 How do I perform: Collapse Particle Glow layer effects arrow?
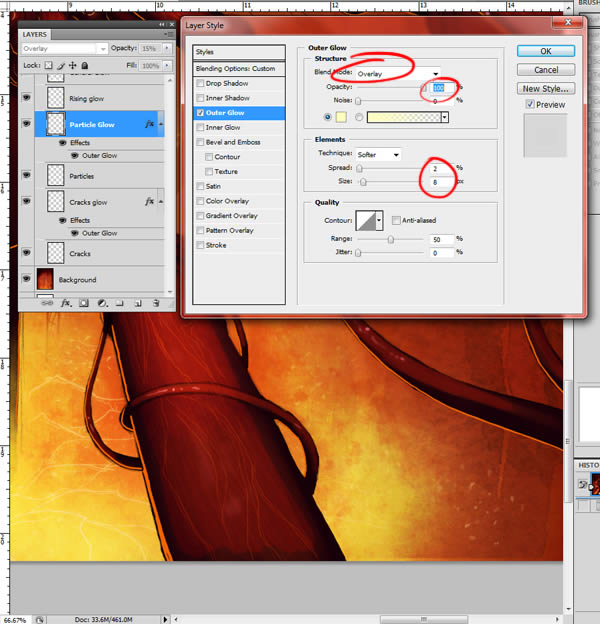click(x=161, y=124)
